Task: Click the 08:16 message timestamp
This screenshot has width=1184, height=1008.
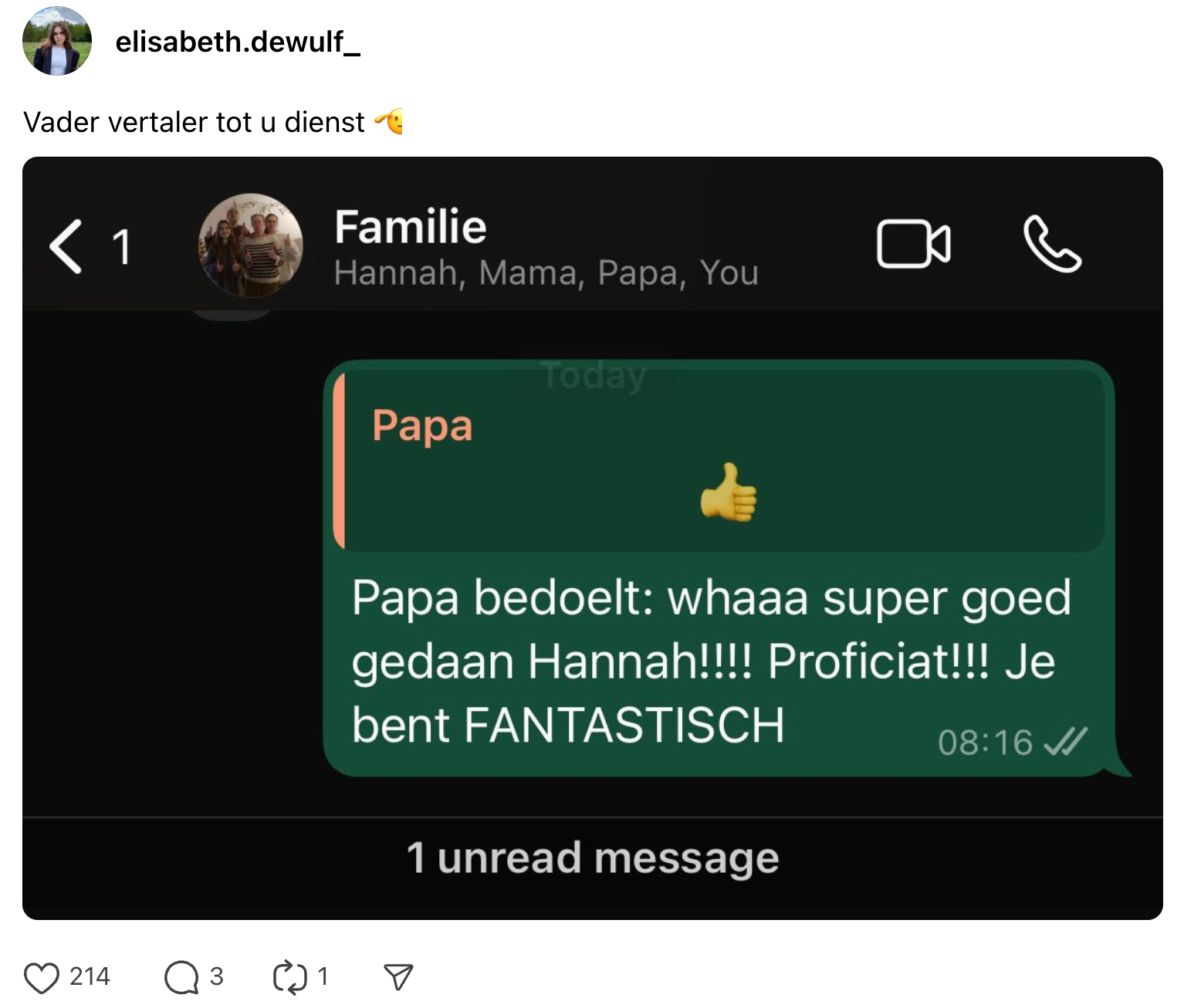Action: 985,743
